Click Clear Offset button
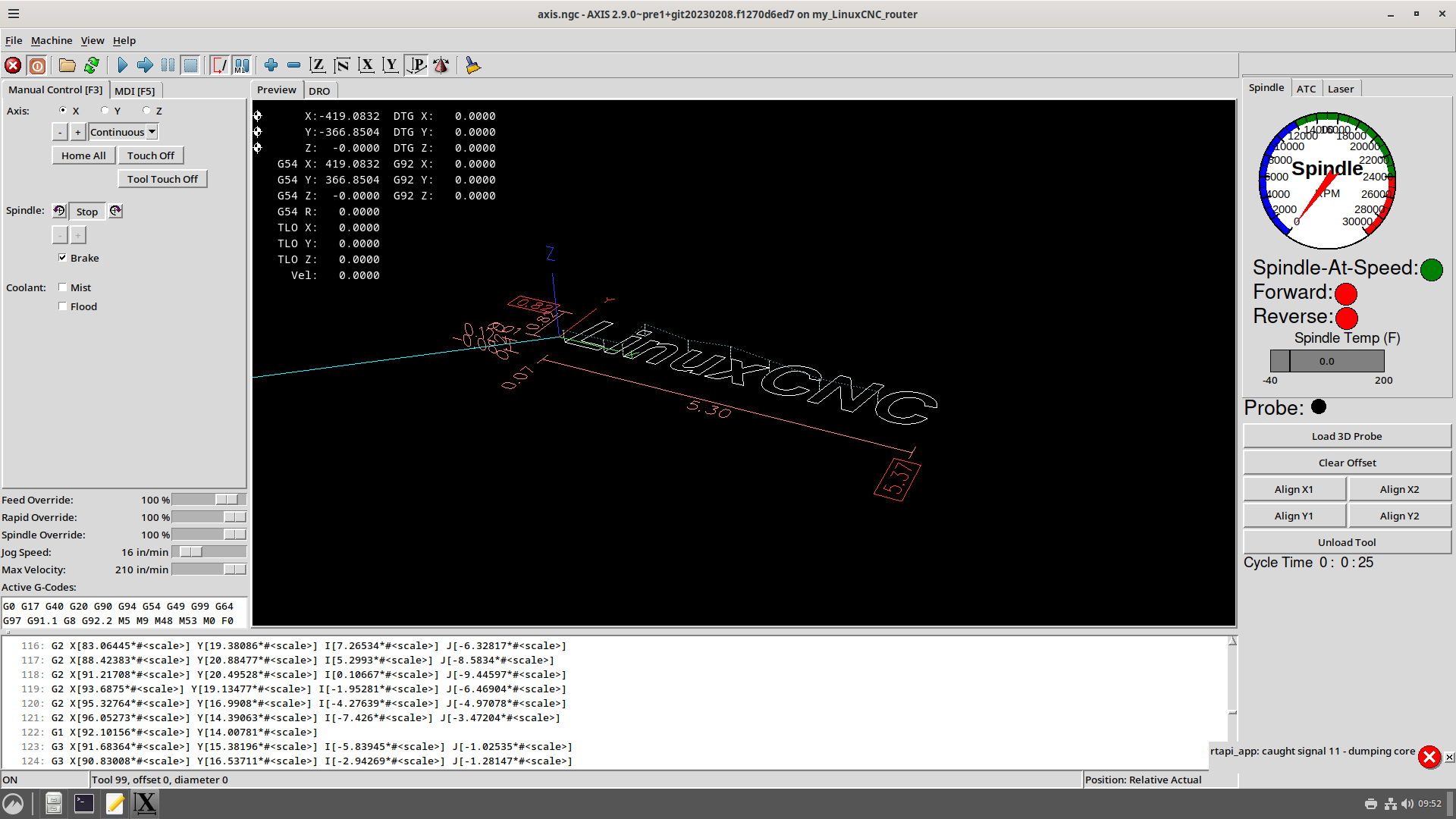Viewport: 1456px width, 819px height. pyautogui.click(x=1347, y=463)
